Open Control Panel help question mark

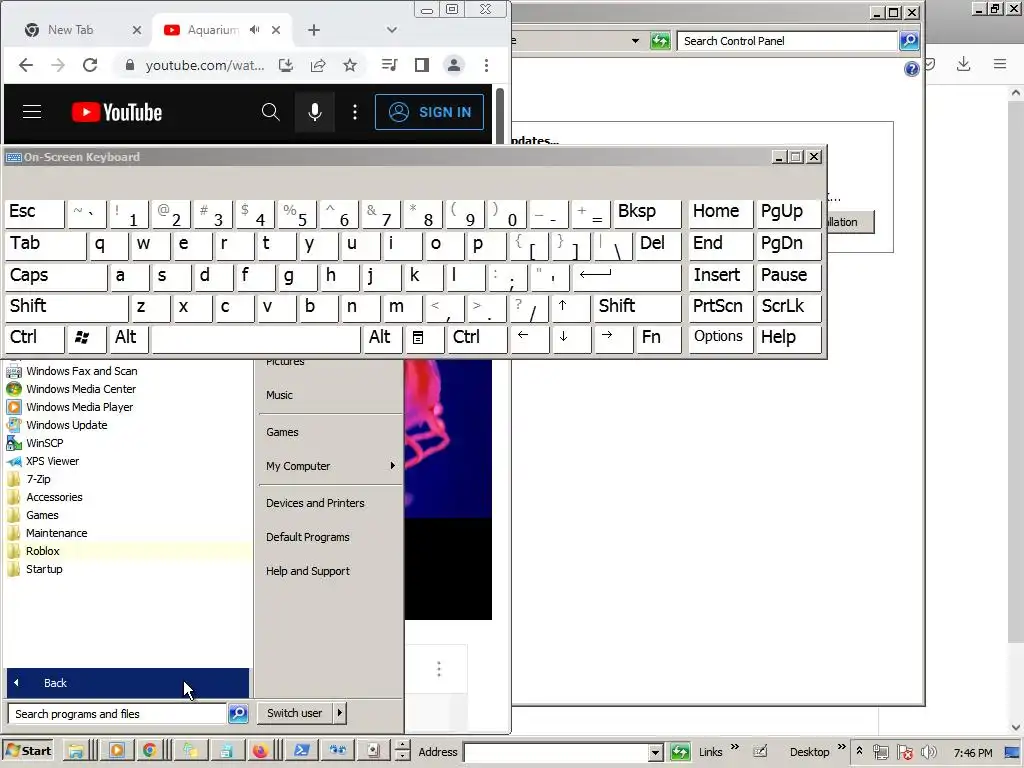tap(912, 69)
